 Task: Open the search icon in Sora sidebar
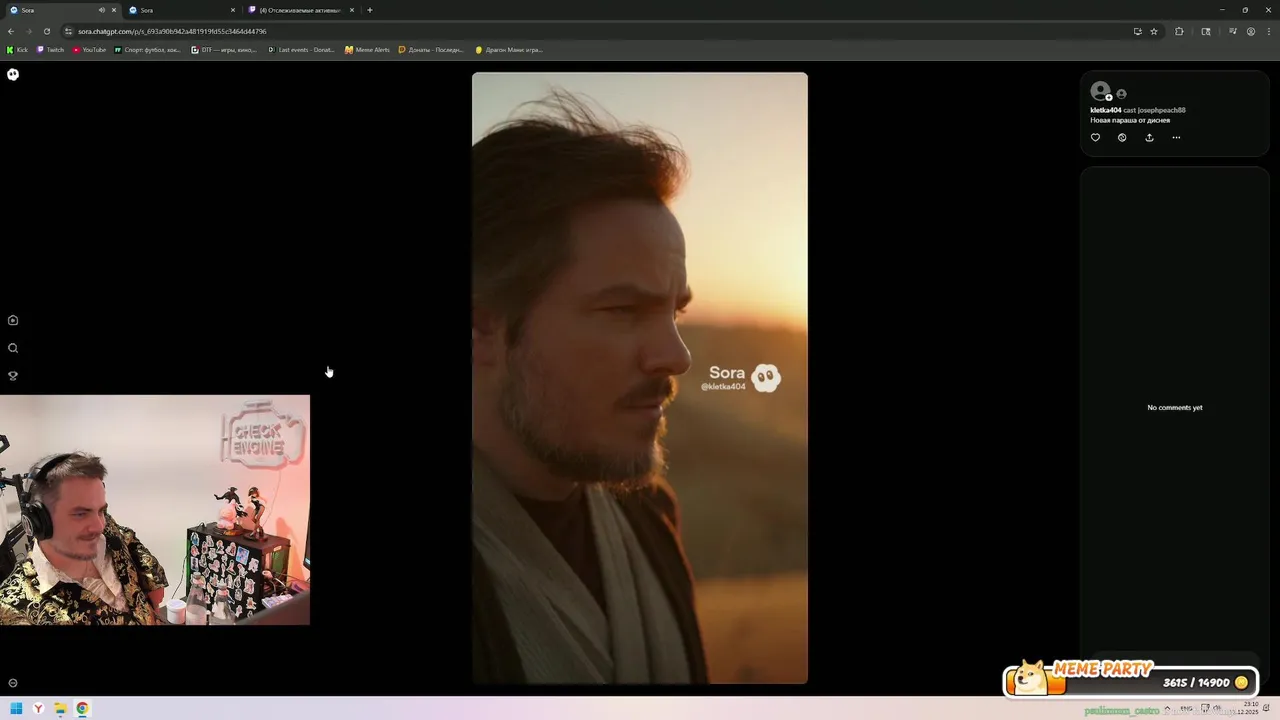13,348
